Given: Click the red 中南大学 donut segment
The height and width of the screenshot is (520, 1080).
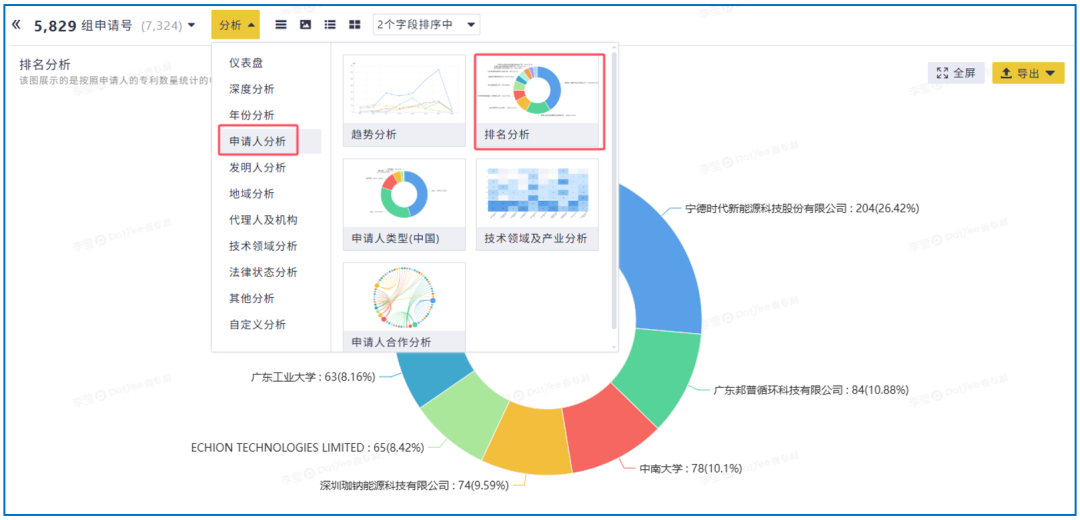Looking at the screenshot, I should pos(606,430).
